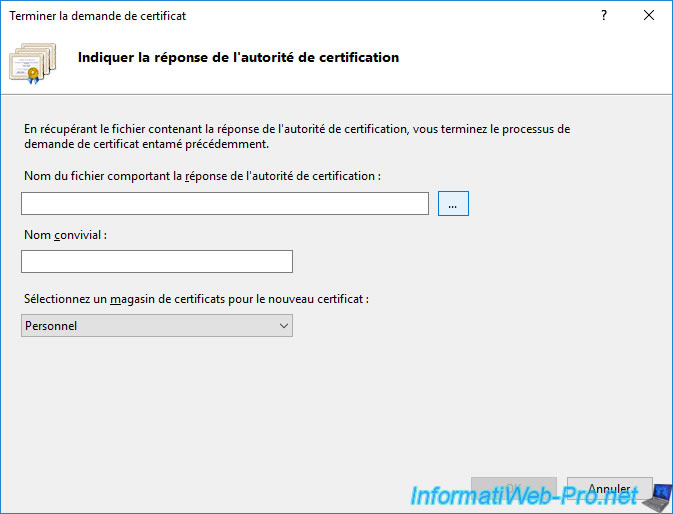Open the Personnel certificate store dropdown

click(157, 325)
